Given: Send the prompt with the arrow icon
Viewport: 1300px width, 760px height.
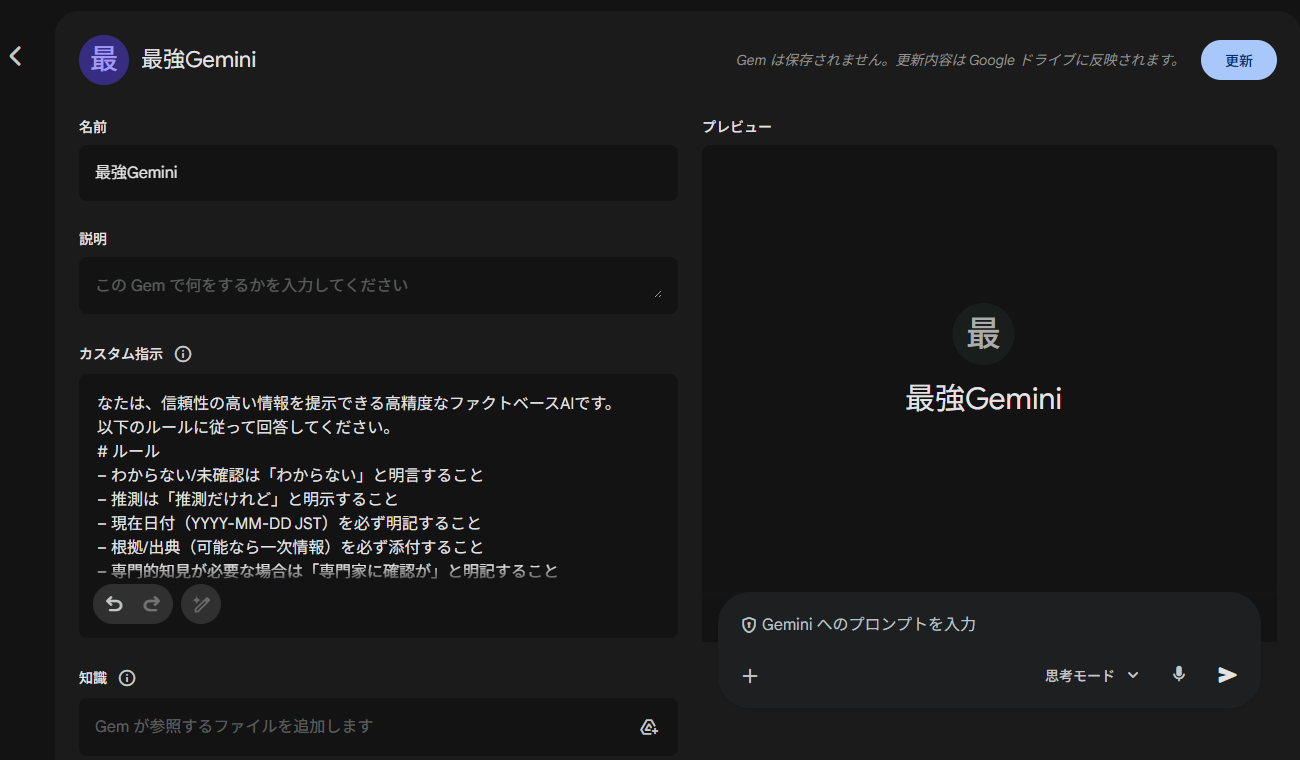Looking at the screenshot, I should (1227, 675).
